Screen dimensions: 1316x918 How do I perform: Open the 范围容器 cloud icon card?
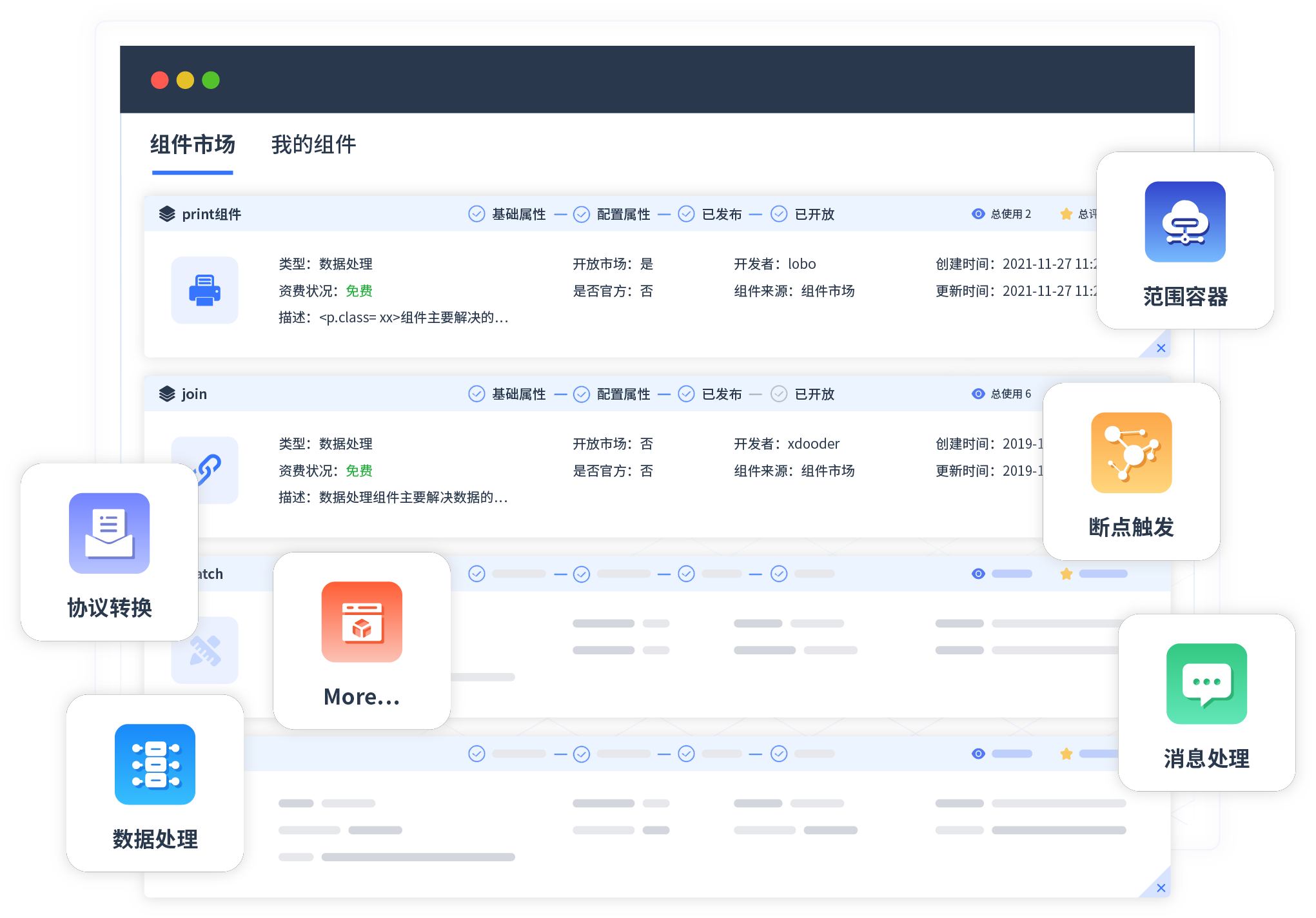pyautogui.click(x=1184, y=222)
